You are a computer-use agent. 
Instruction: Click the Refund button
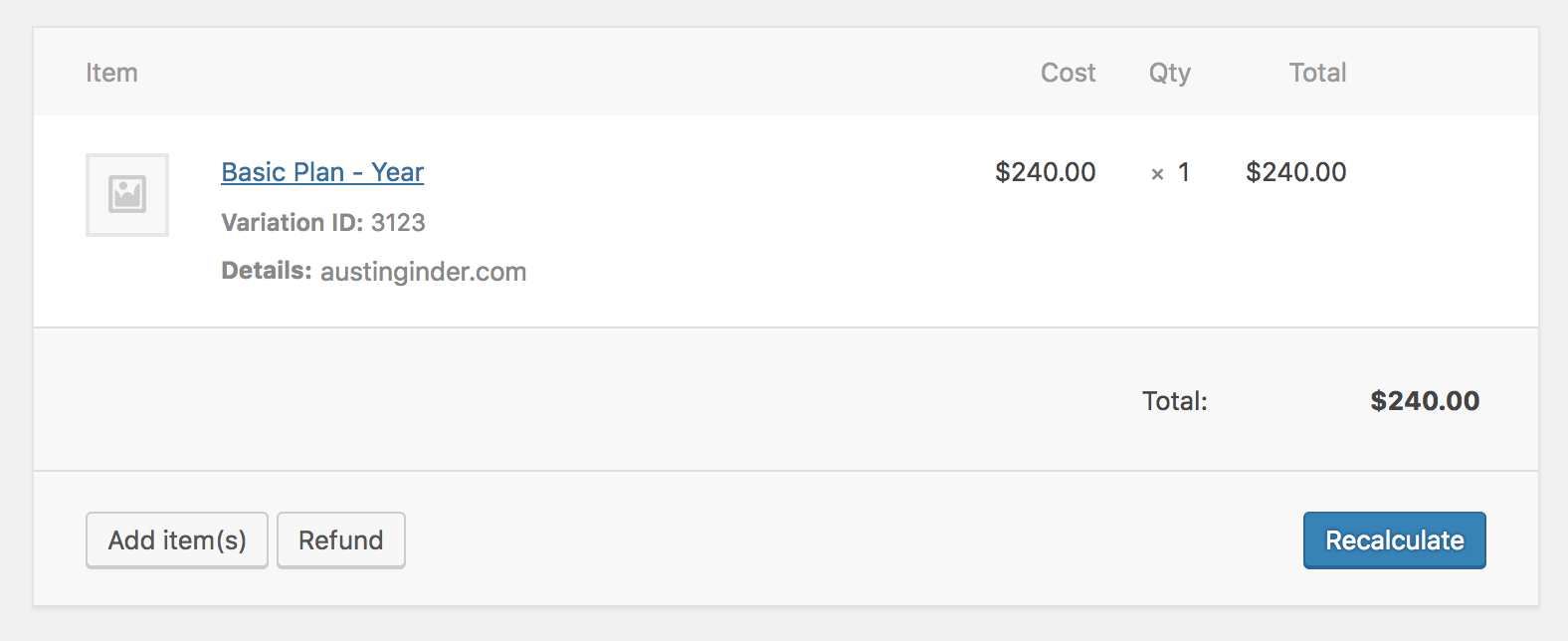click(341, 540)
